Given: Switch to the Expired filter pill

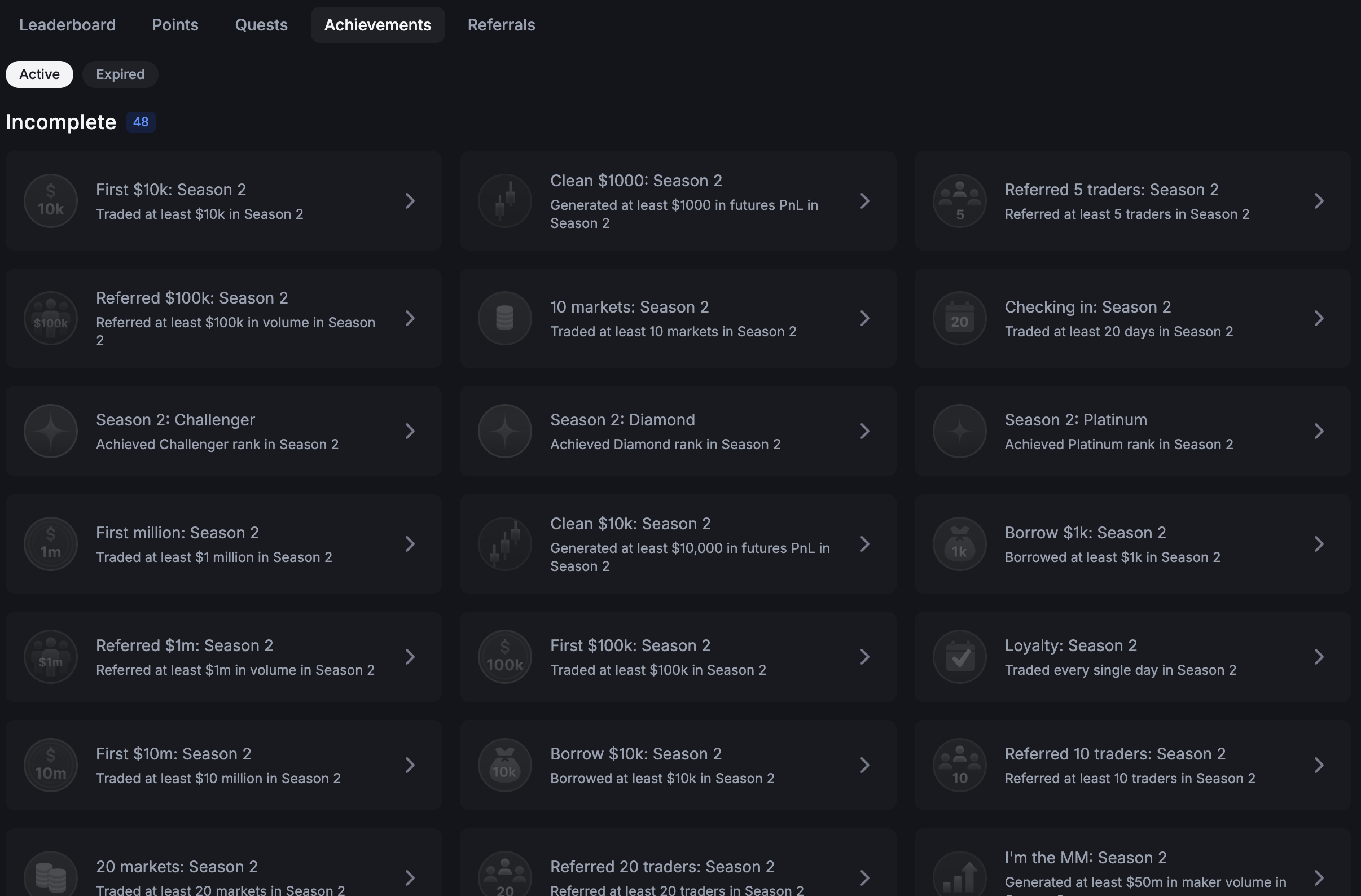Looking at the screenshot, I should click(x=120, y=74).
